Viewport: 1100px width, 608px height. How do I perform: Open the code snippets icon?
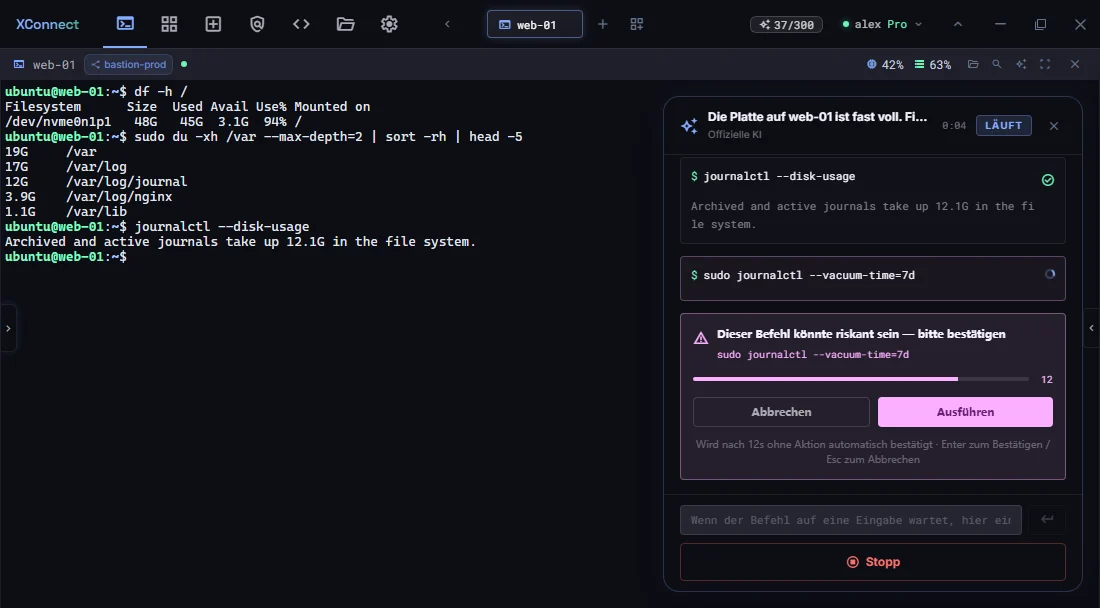301,24
